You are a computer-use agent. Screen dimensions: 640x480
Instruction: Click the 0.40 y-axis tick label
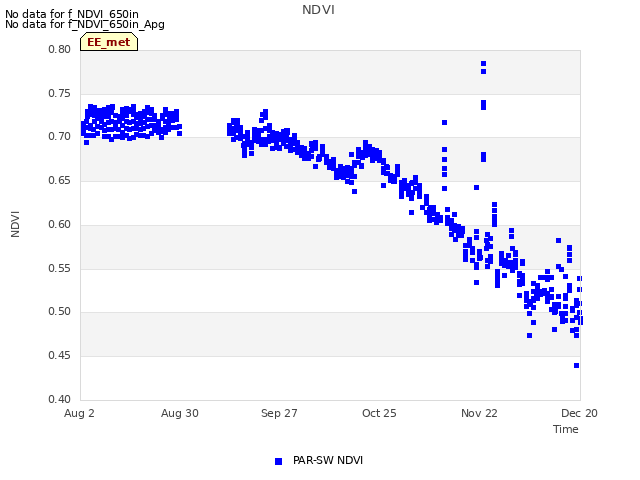click(x=60, y=399)
